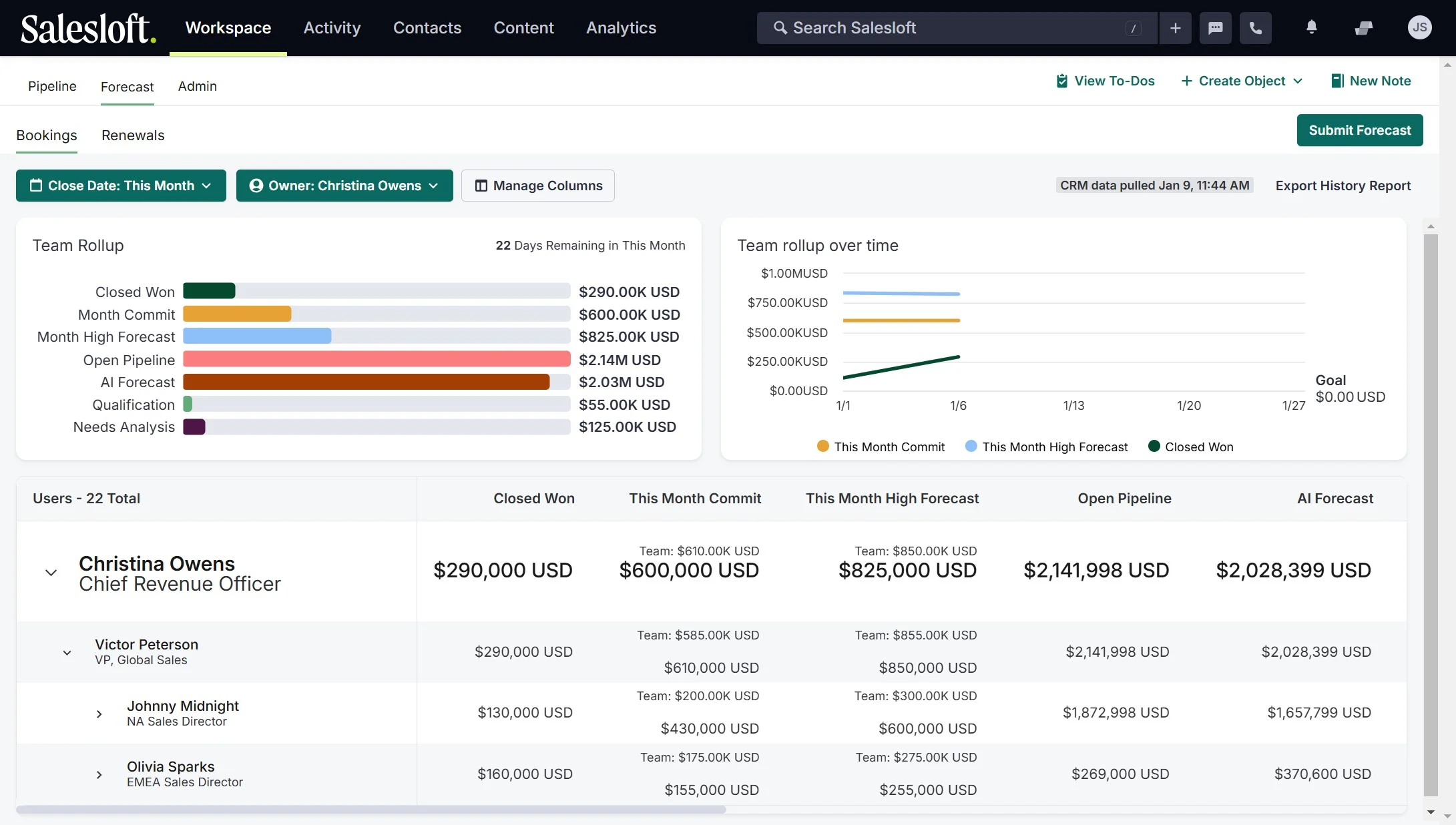Click the vertical page scrollbar thumb

click(1431, 515)
